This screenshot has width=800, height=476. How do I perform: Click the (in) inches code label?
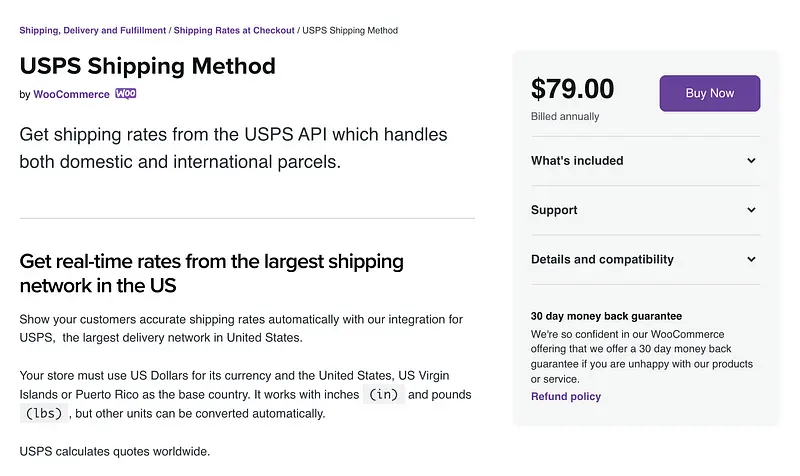pos(383,395)
